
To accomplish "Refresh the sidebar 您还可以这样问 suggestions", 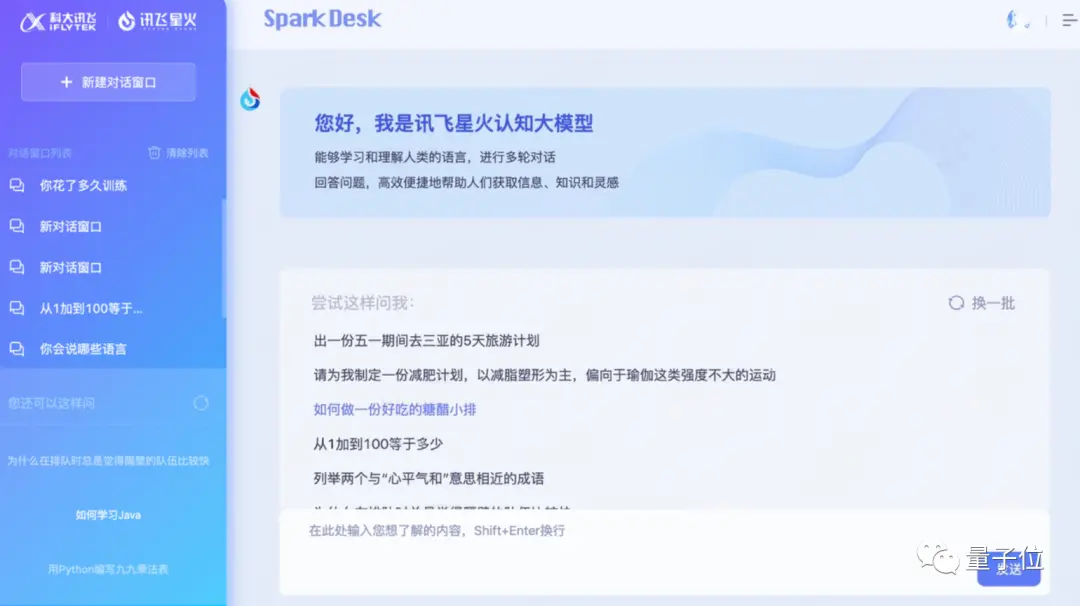I will tap(200, 404).
